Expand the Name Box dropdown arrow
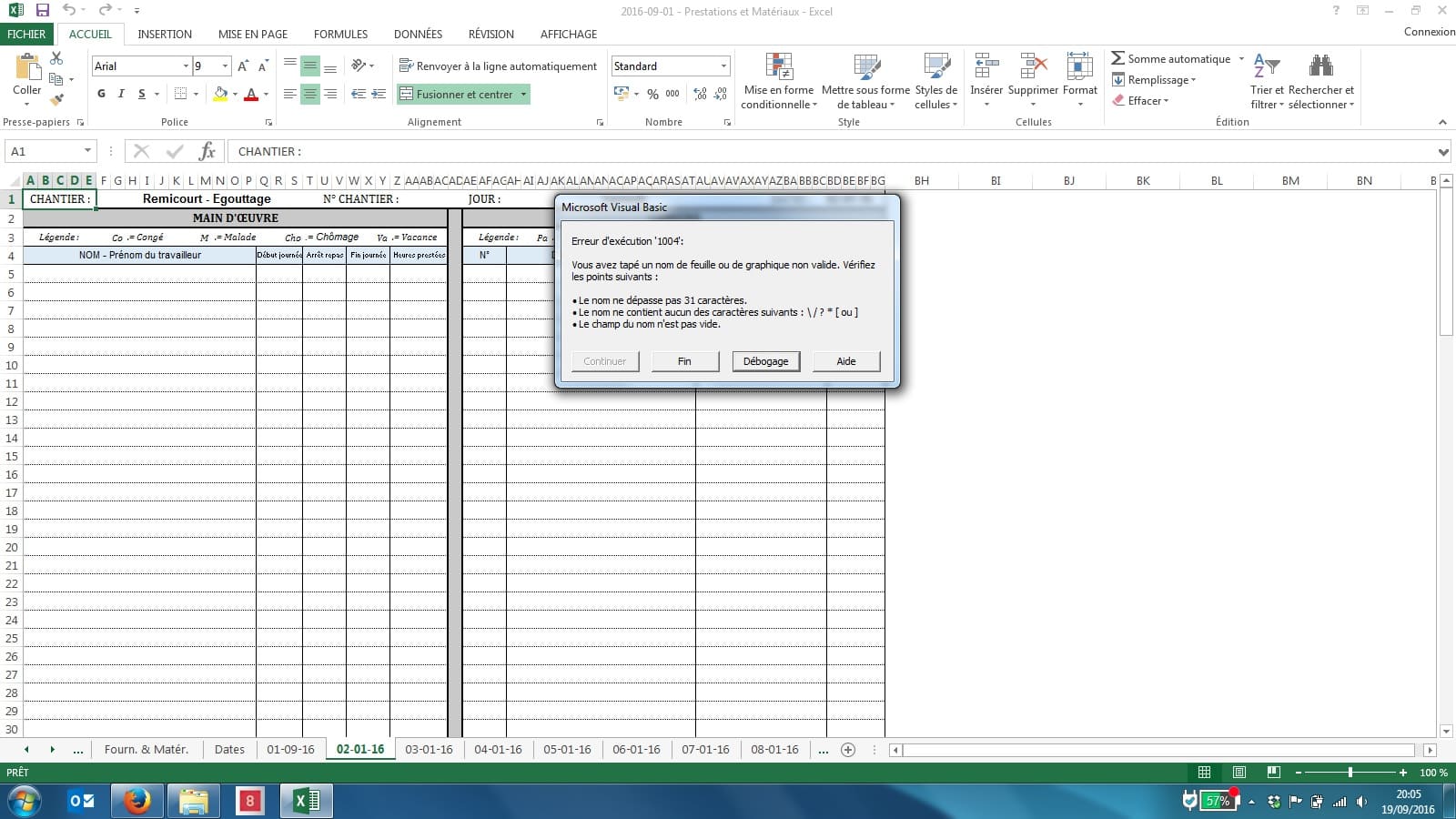Viewport: 1456px width, 819px height. (x=87, y=151)
